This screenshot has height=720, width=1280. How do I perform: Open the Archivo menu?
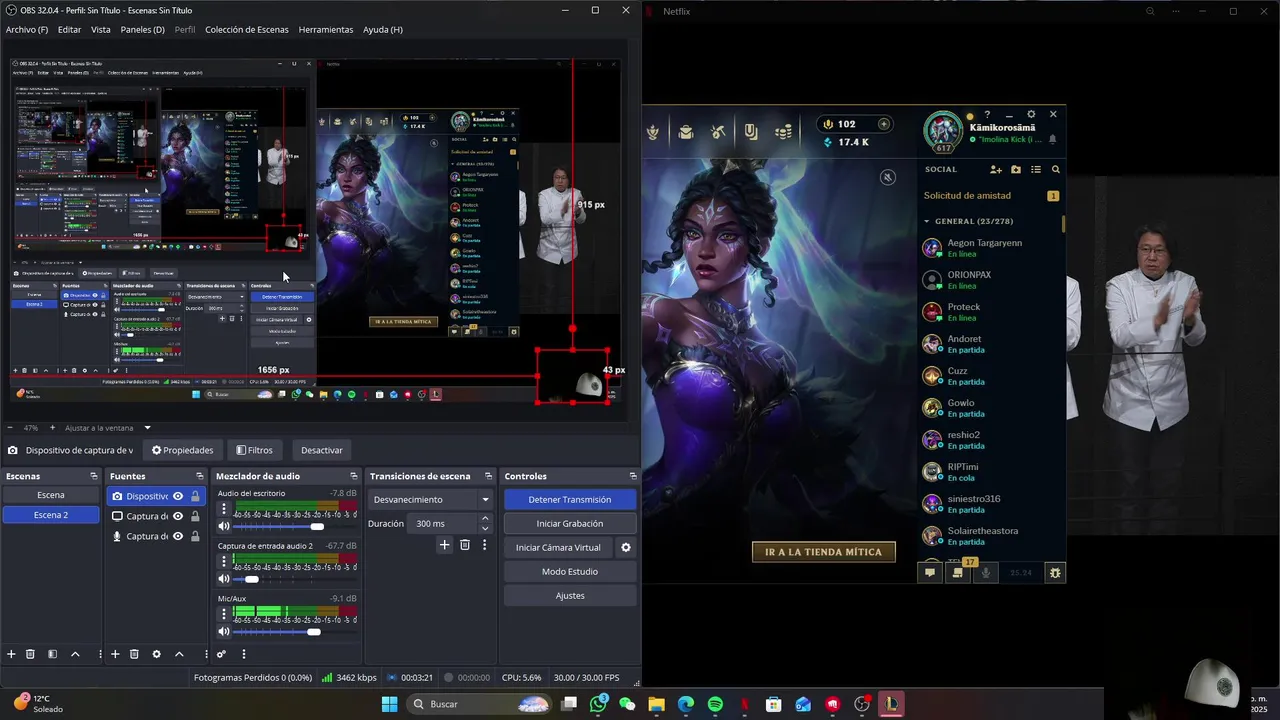27,29
